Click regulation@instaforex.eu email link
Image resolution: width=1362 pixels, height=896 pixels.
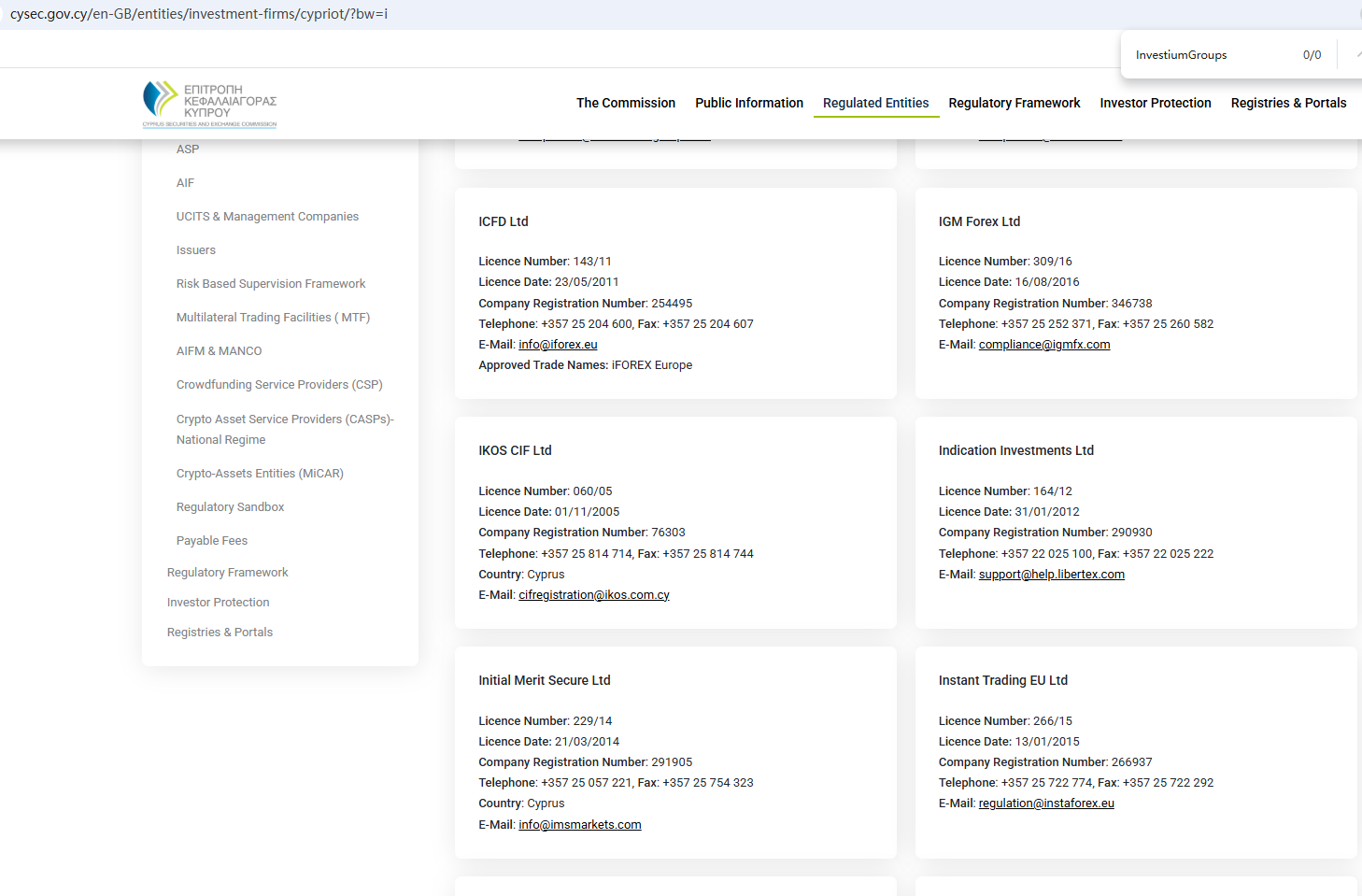pyautogui.click(x=1045, y=804)
